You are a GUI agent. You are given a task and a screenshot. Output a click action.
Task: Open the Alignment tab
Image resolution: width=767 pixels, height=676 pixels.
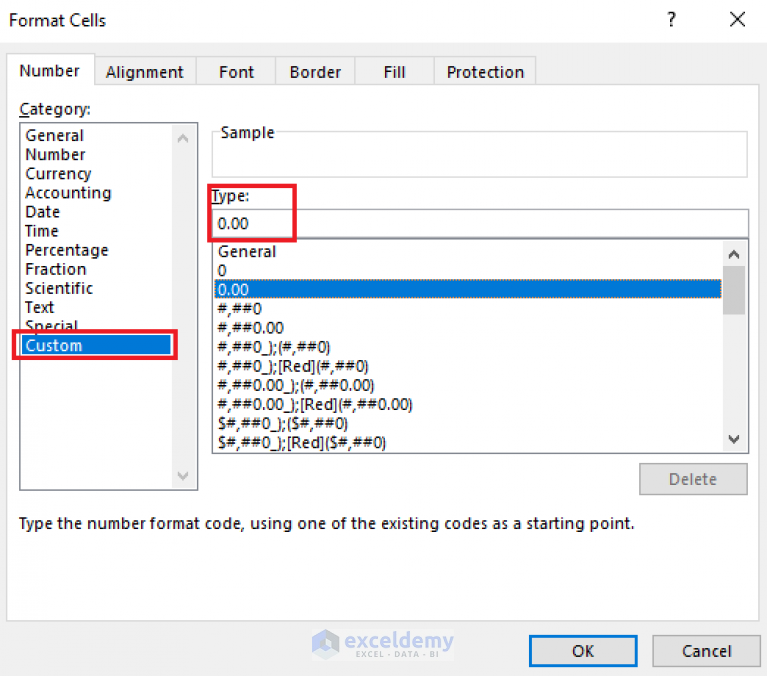tap(145, 72)
